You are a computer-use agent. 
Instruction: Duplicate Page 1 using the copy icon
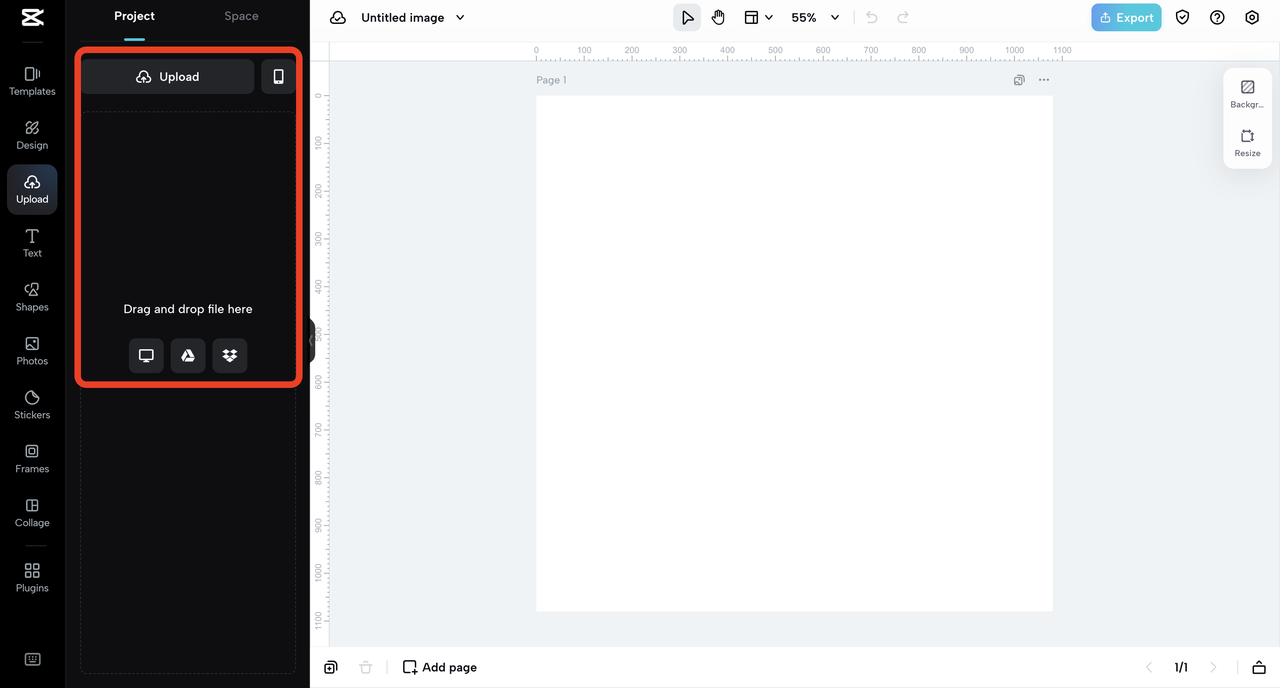tap(1019, 80)
